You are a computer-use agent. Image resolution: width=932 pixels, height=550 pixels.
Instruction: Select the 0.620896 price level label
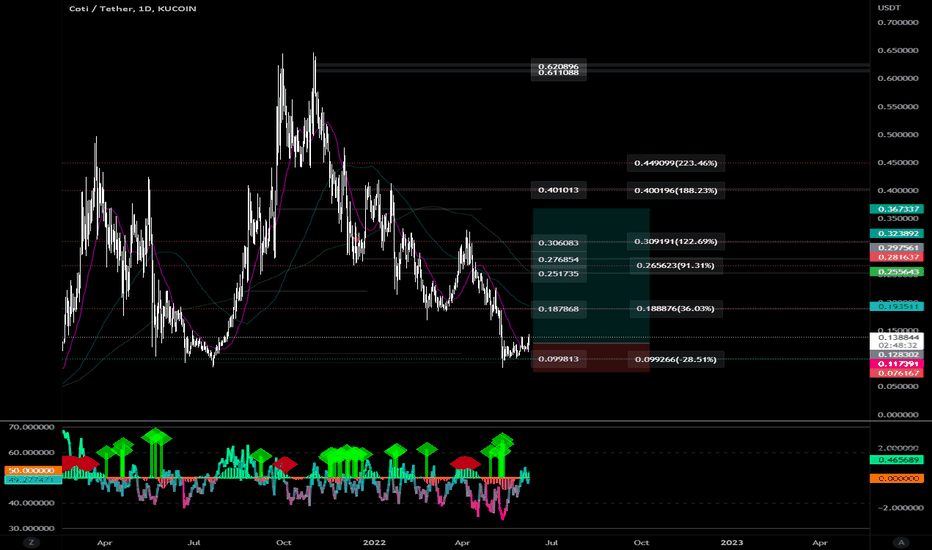tap(558, 66)
